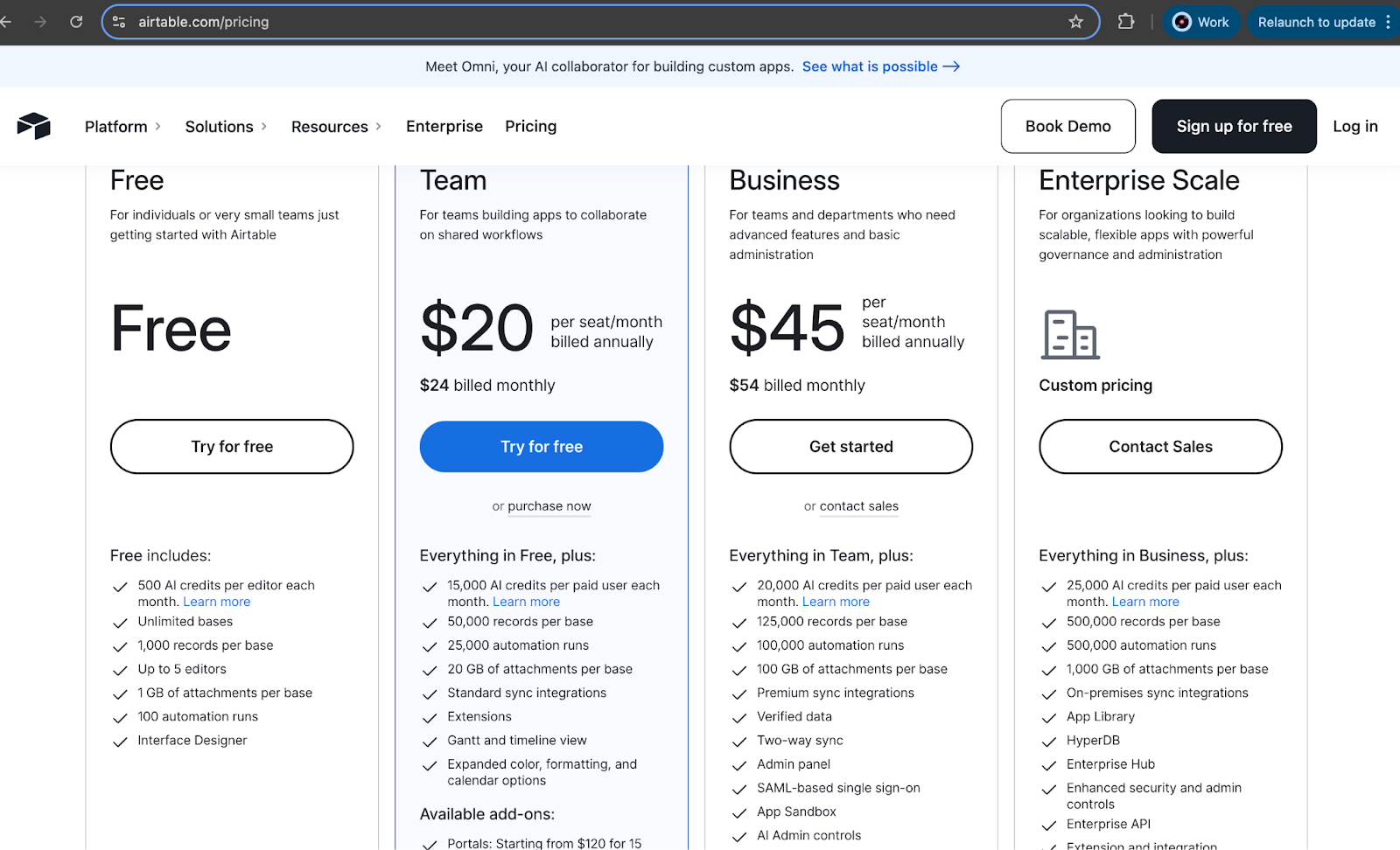Go back with browser back arrow
Viewport: 1400px width, 850px height.
pyautogui.click(x=6, y=22)
